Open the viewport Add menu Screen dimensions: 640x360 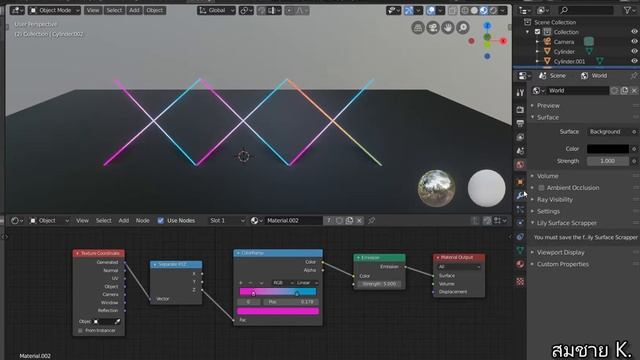pyautogui.click(x=134, y=10)
